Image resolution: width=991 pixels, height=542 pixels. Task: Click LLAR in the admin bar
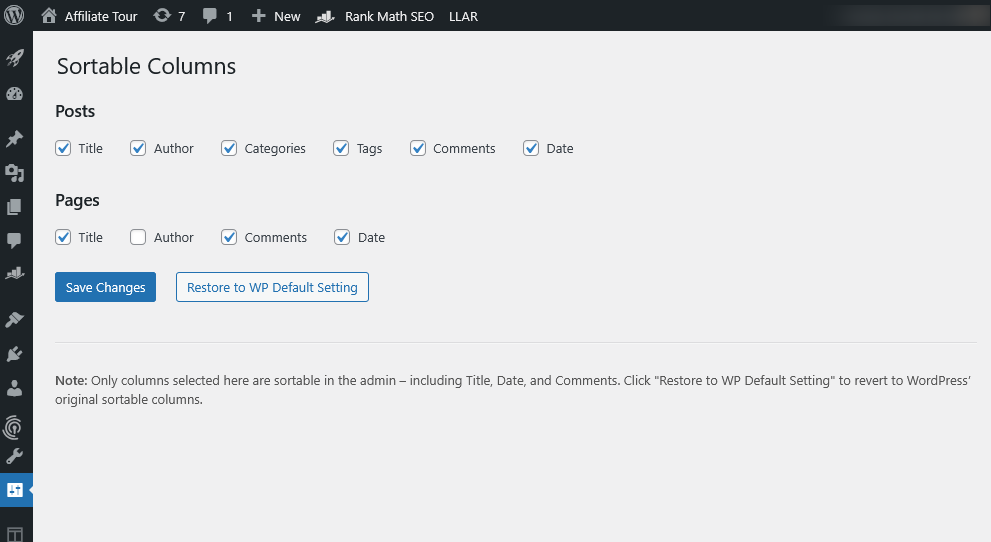(463, 16)
